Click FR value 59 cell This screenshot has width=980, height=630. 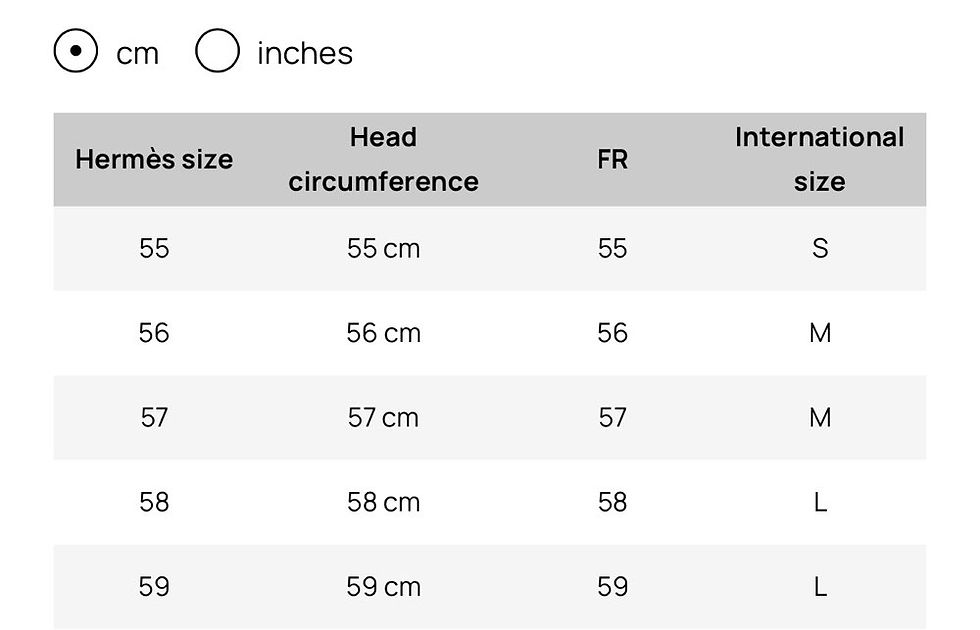(x=612, y=587)
